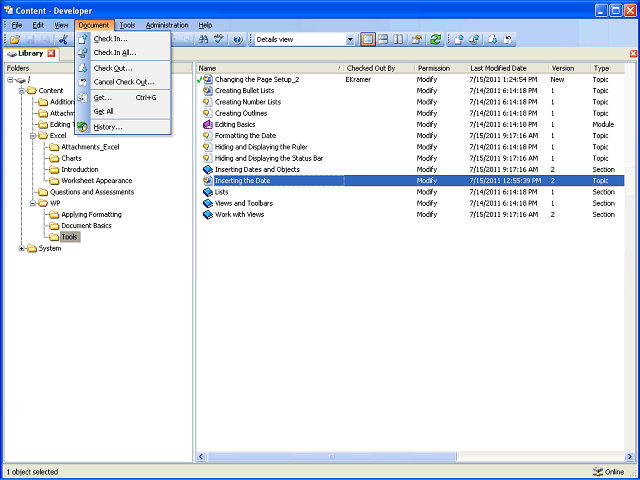The height and width of the screenshot is (480, 640).
Task: Expand the System folder
Action: 22,249
